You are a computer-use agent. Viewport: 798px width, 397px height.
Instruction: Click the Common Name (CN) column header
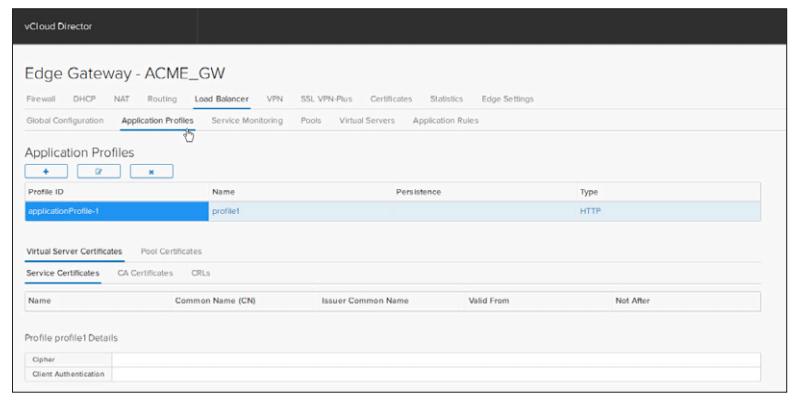click(x=245, y=301)
